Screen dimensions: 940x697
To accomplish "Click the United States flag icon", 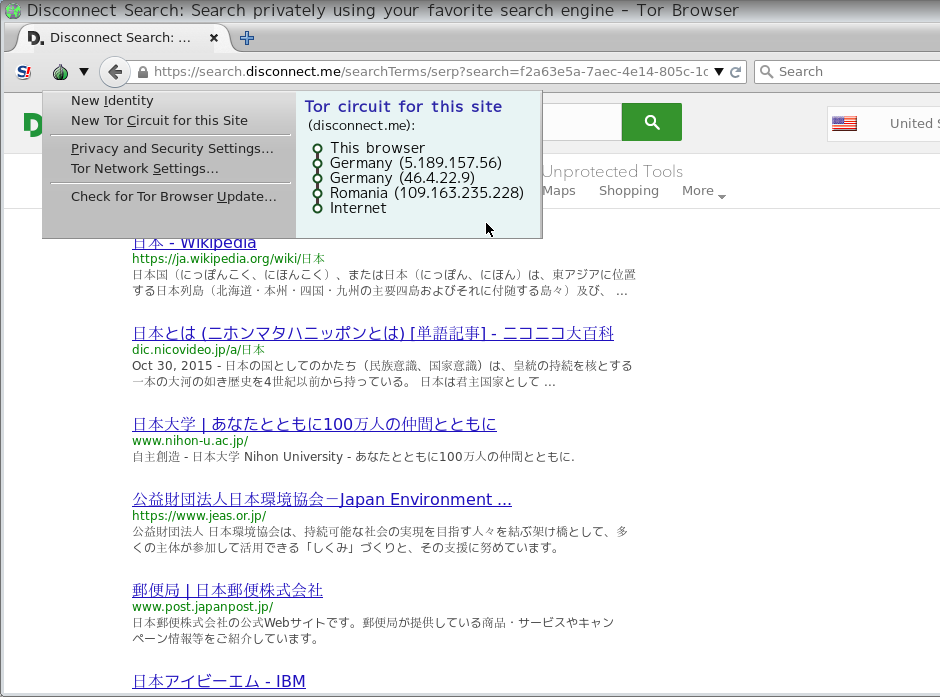I will (844, 123).
